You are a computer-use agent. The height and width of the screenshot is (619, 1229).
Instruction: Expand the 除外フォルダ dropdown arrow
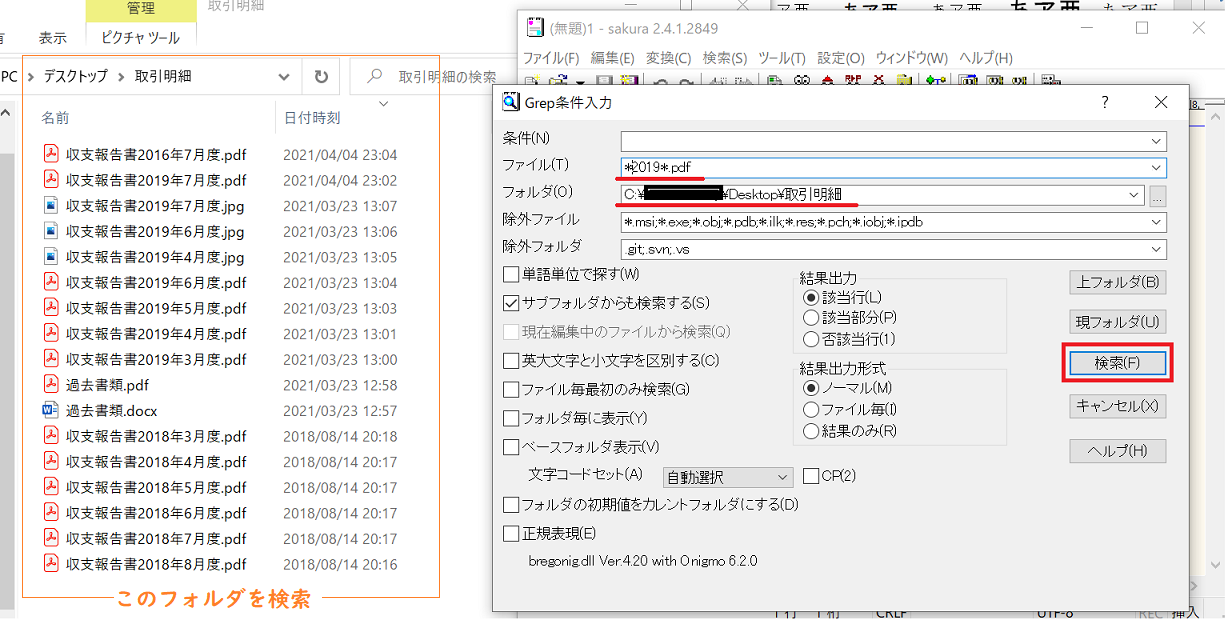click(x=1157, y=249)
